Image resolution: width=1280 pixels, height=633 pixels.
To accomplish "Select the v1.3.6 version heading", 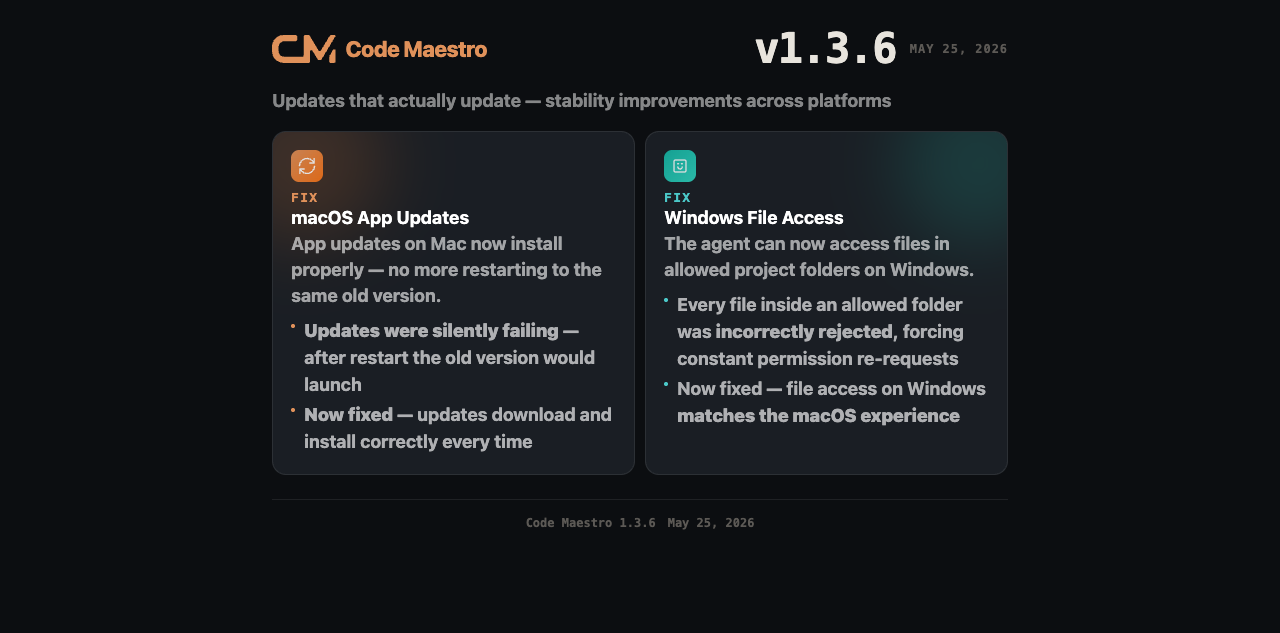I will point(825,48).
